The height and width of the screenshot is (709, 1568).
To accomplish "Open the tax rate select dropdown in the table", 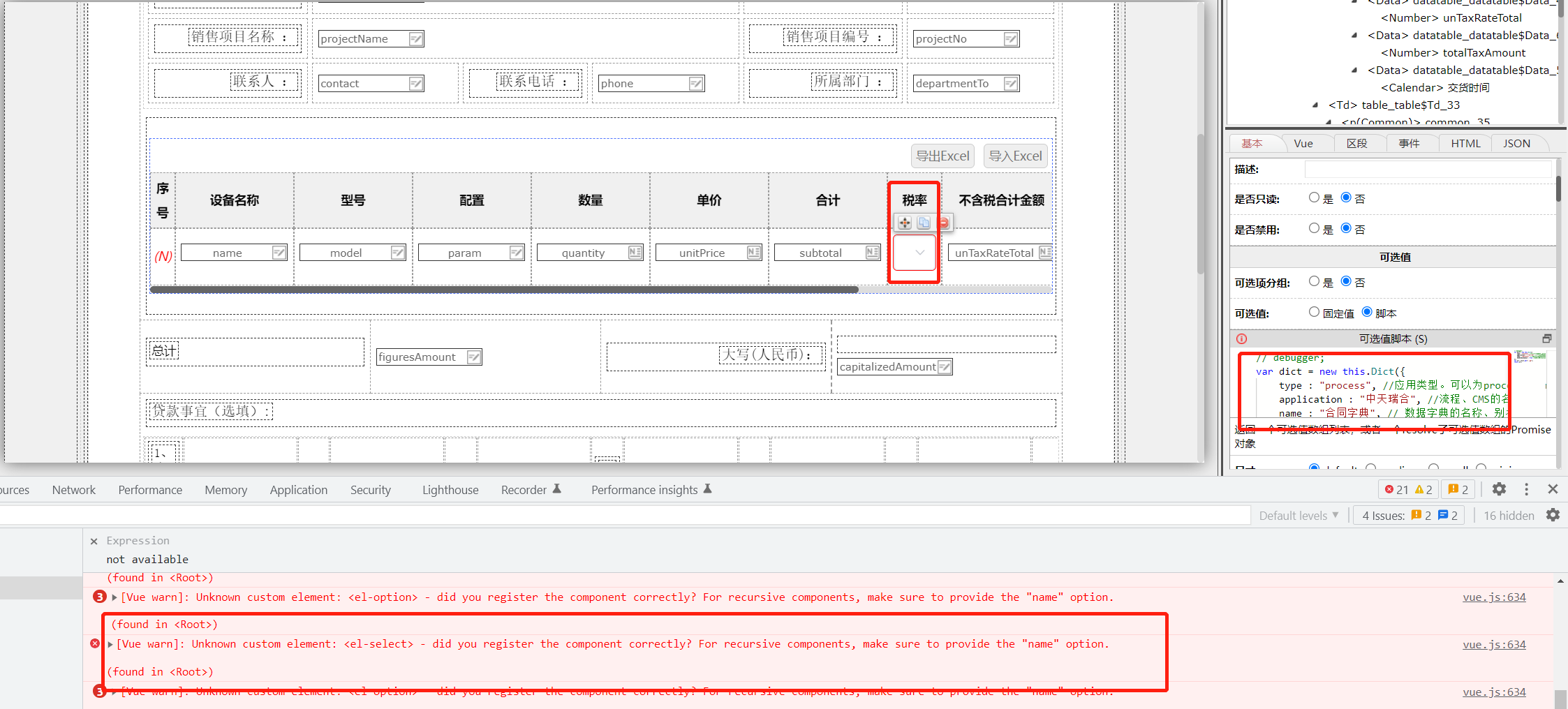I will [915, 253].
